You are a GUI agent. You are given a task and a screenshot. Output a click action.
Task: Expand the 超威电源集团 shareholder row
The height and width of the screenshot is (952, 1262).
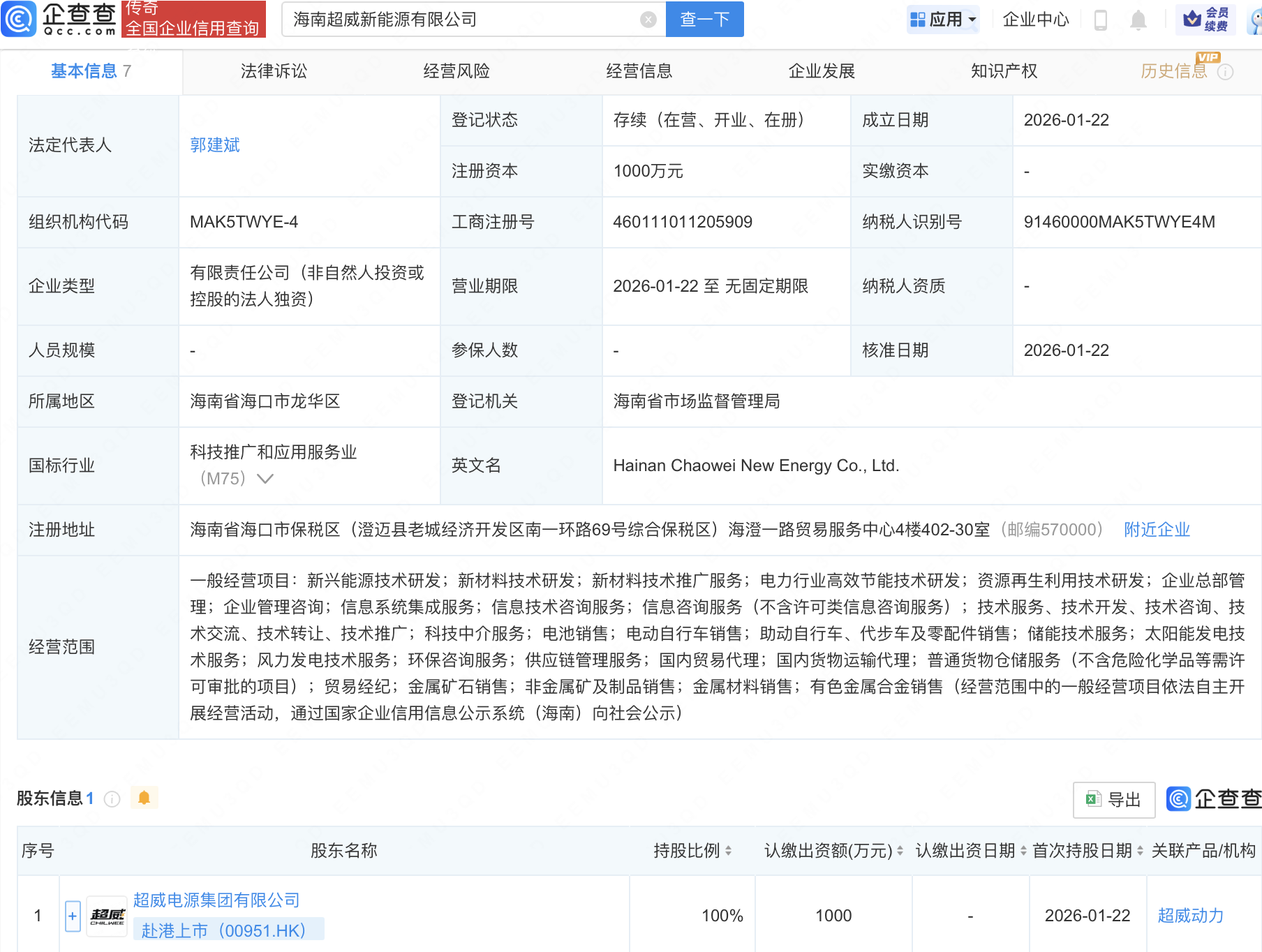(x=73, y=916)
